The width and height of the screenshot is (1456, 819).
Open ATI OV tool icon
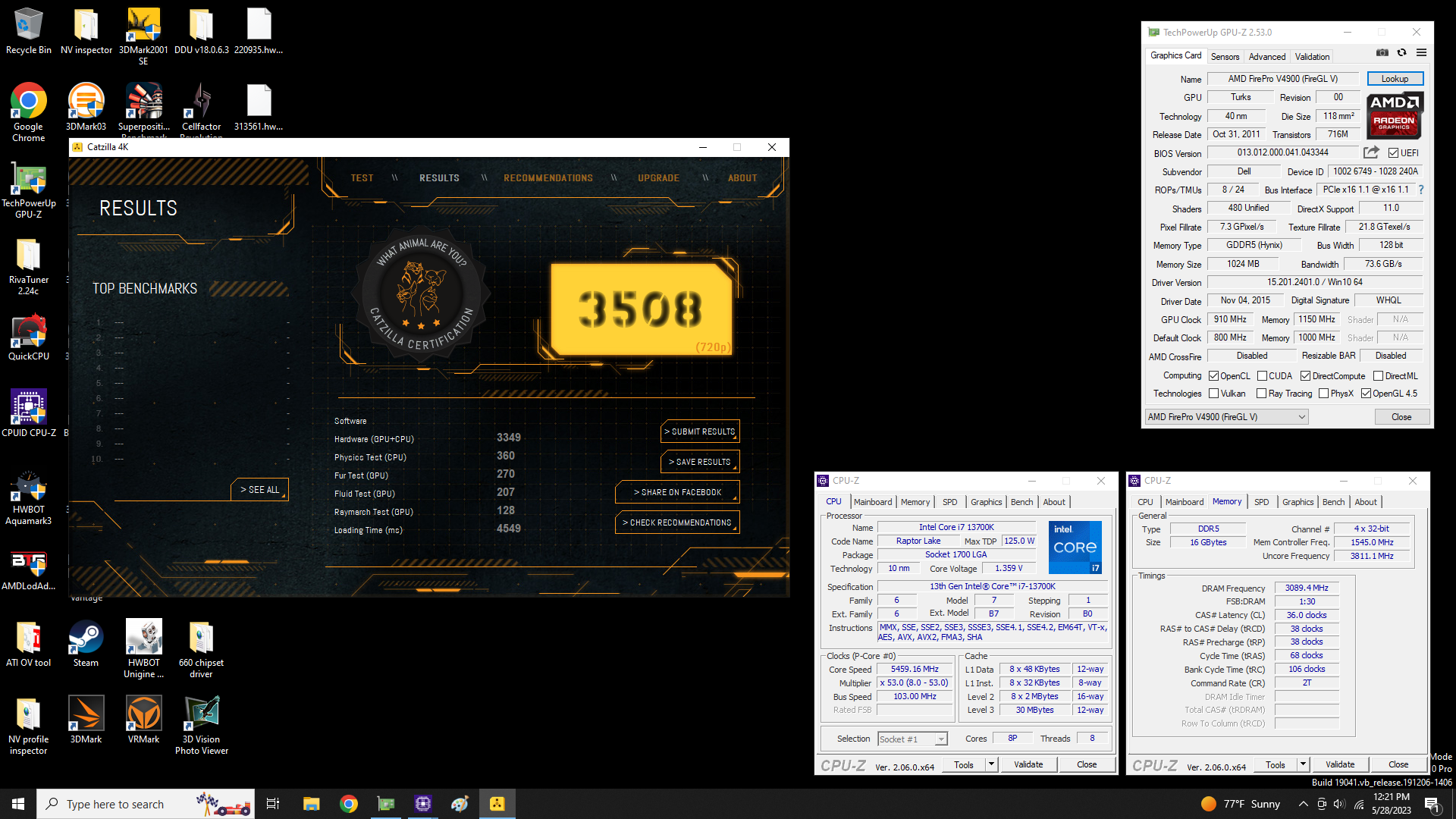pos(29,643)
